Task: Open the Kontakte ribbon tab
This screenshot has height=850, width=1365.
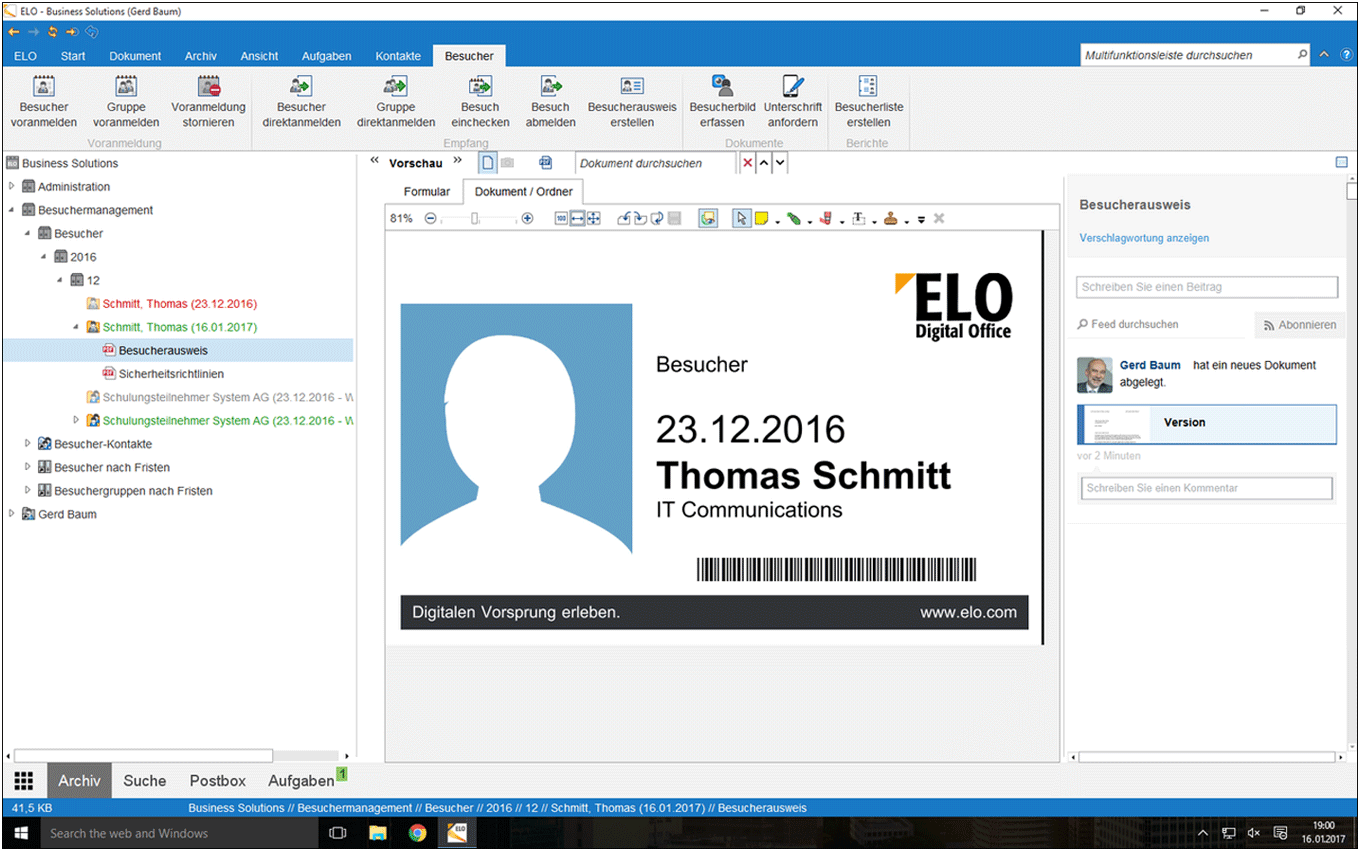Action: point(398,56)
